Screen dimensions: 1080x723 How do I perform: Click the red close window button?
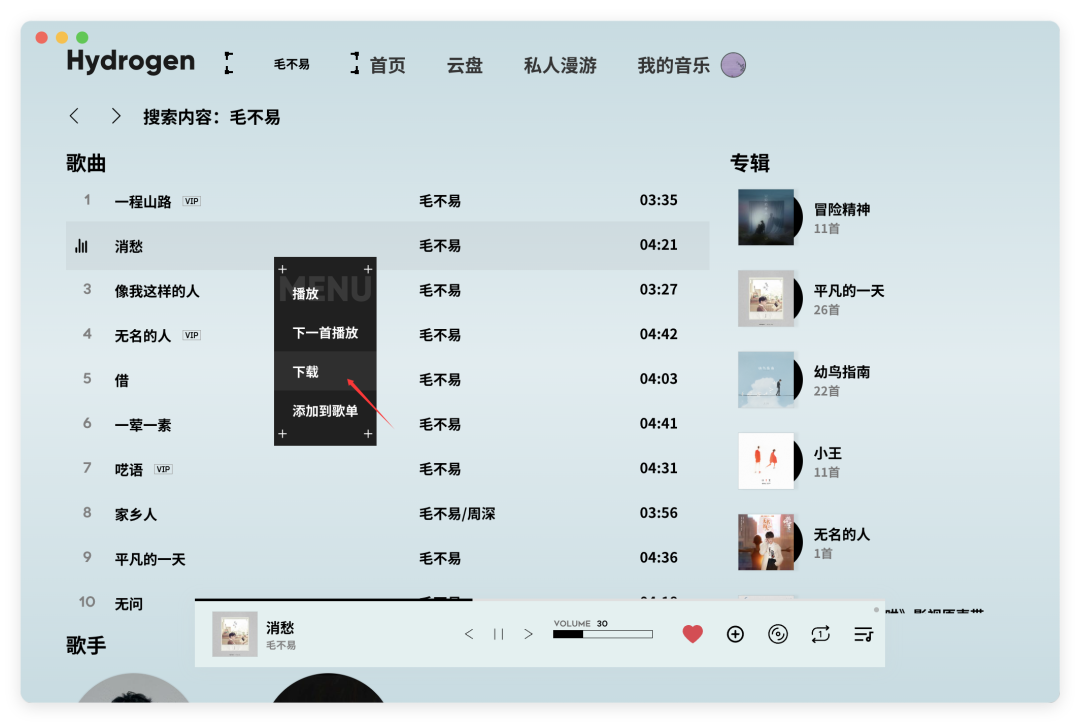click(41, 37)
